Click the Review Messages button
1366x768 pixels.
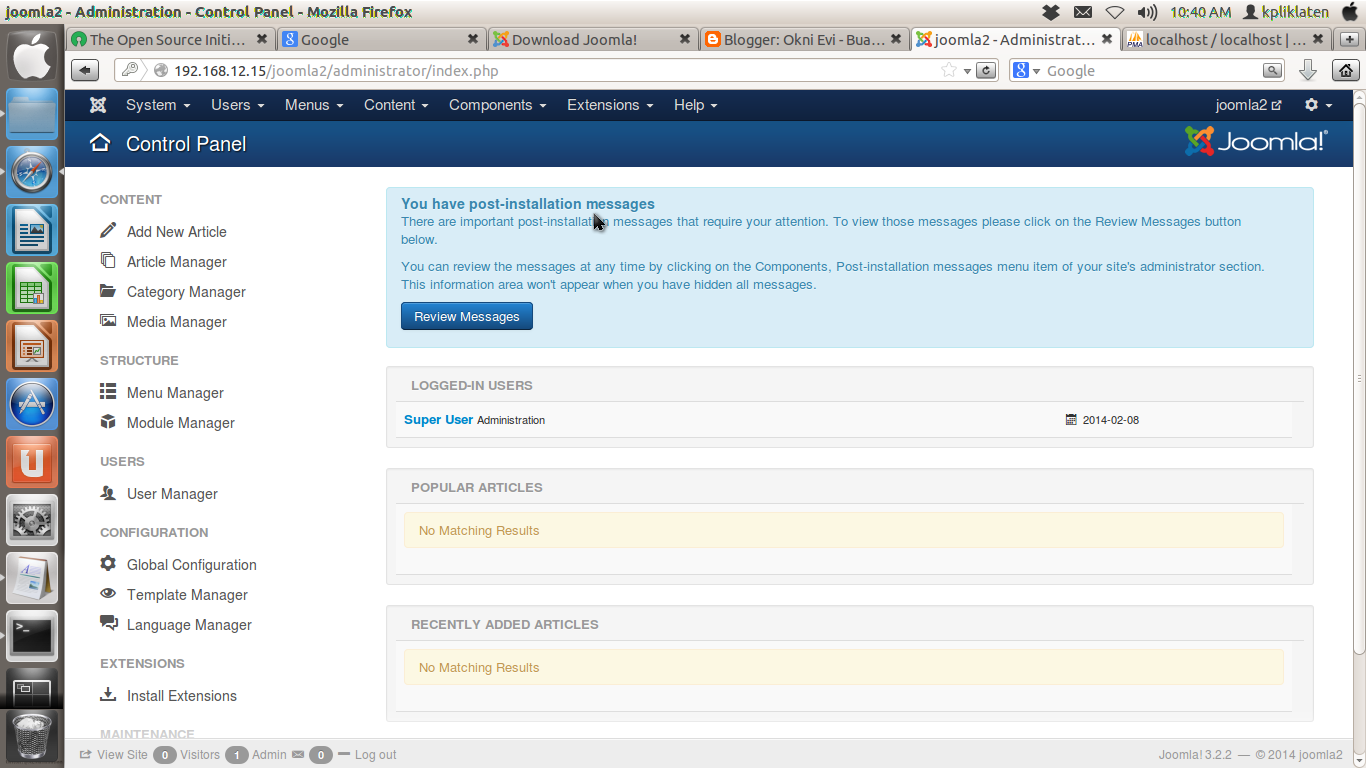click(467, 316)
